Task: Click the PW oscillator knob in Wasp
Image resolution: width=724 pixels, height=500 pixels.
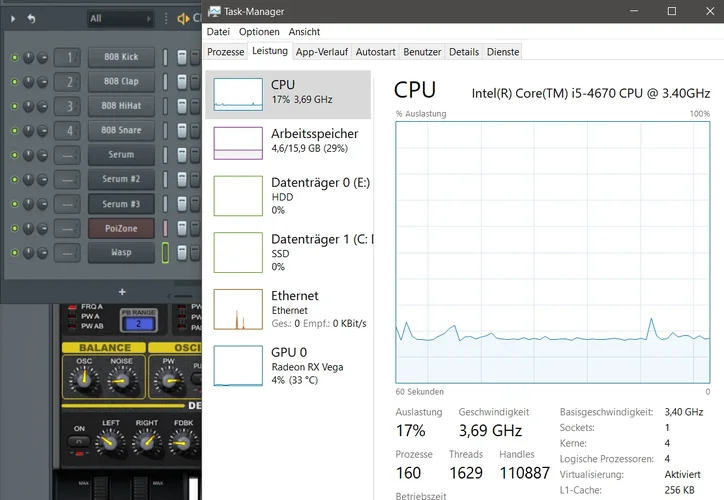Action: click(x=169, y=380)
